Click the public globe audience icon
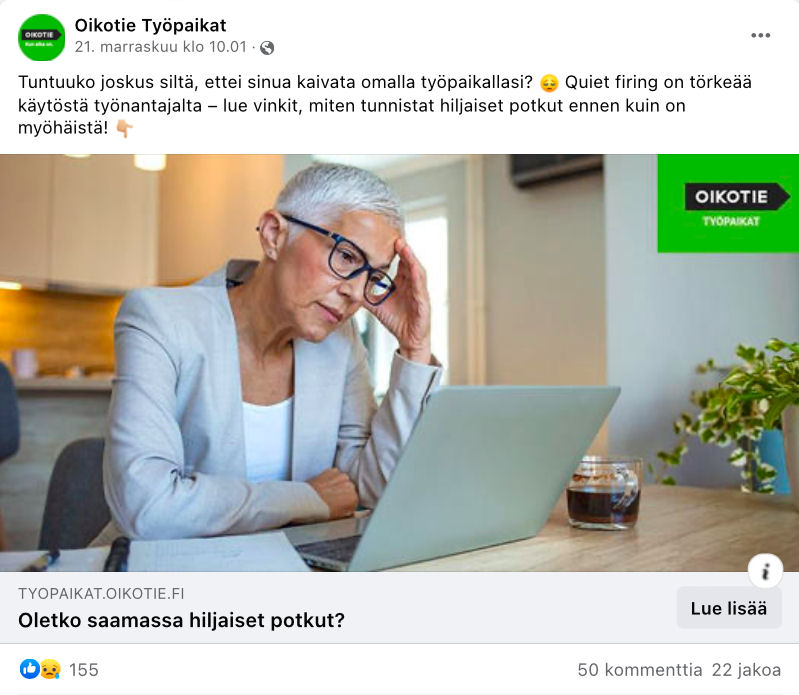This screenshot has width=799, height=695. coord(267,48)
